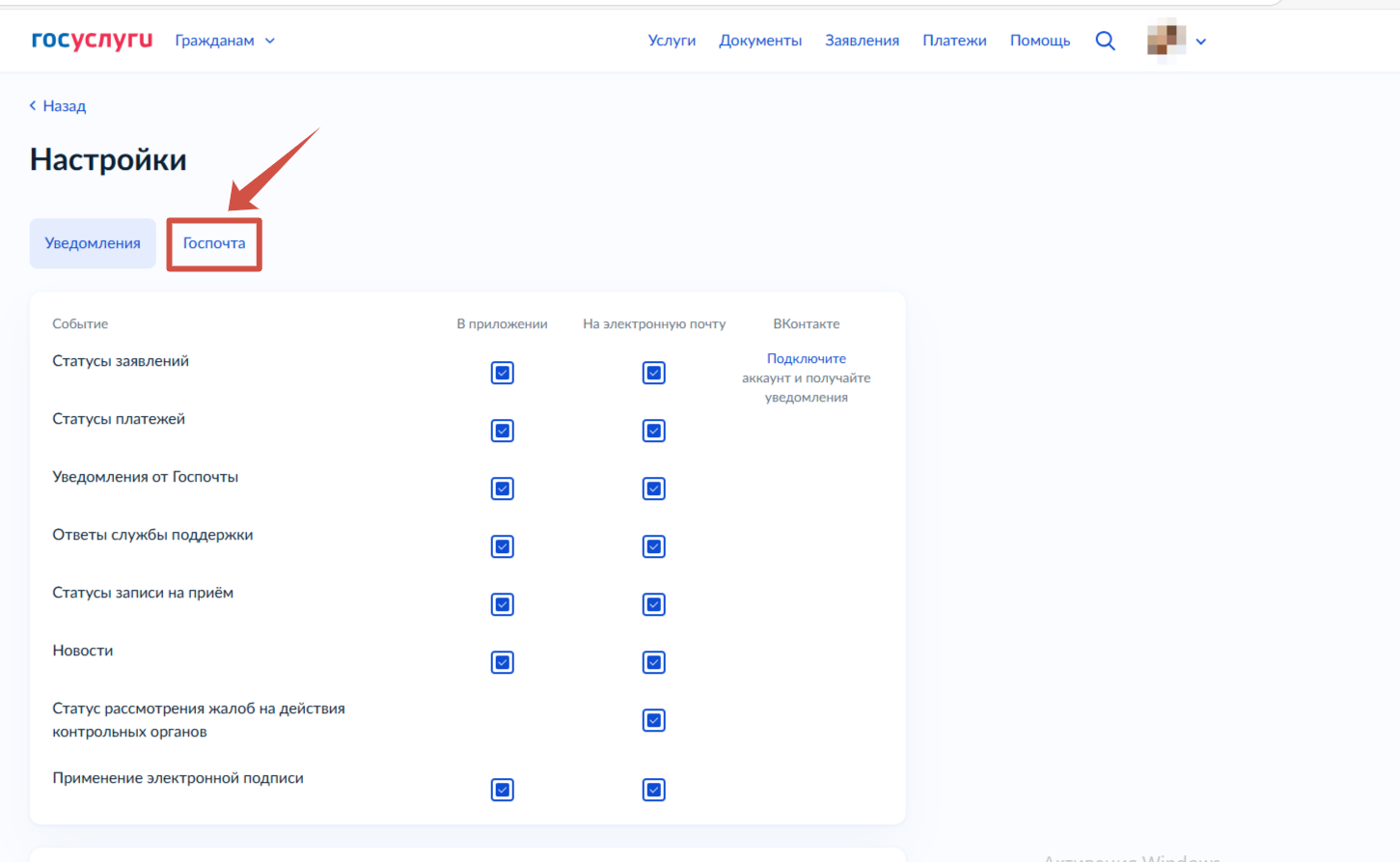Toggle email checkbox for жалоб status
1400x862 pixels.
pyautogui.click(x=654, y=721)
